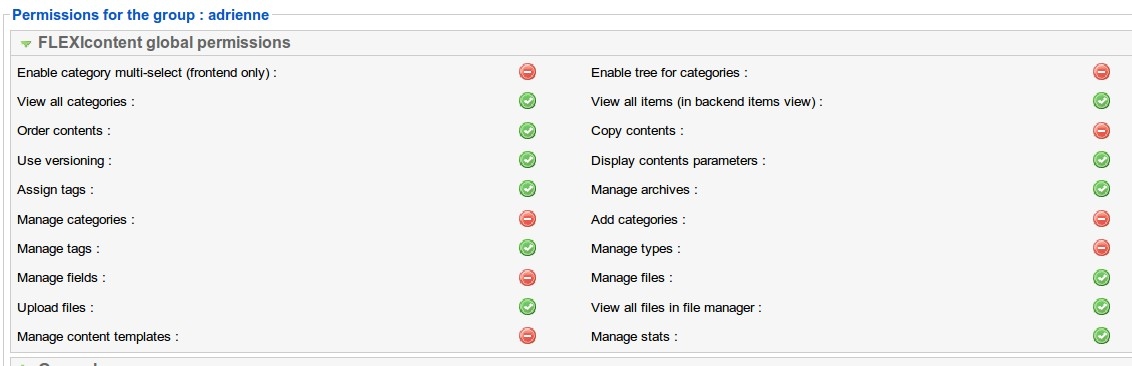Toggle the Order contents permission icon

pos(528,131)
